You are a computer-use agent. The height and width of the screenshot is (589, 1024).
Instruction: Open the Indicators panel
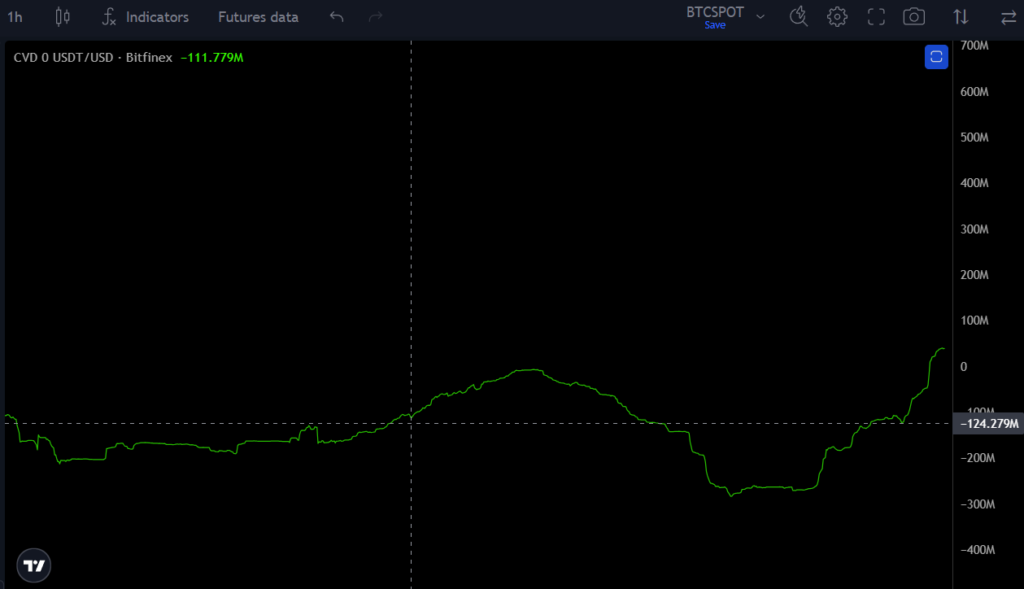[146, 17]
